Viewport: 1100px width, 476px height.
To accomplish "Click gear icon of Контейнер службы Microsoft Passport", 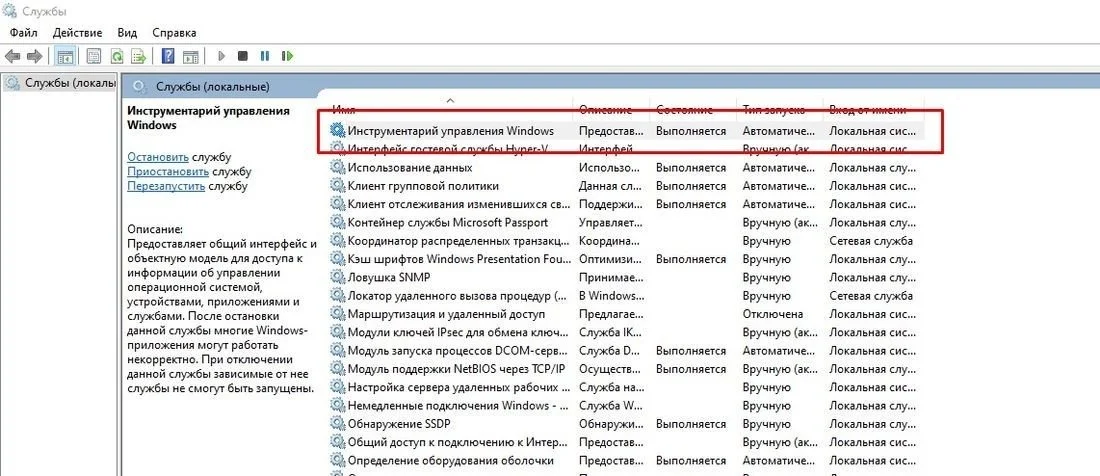I will pyautogui.click(x=337, y=222).
